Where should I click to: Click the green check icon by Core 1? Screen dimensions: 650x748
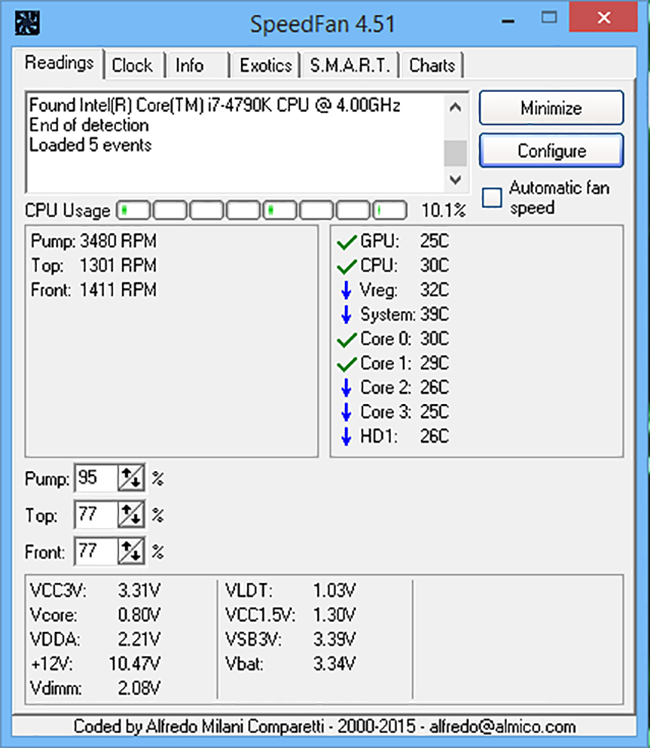tap(347, 364)
